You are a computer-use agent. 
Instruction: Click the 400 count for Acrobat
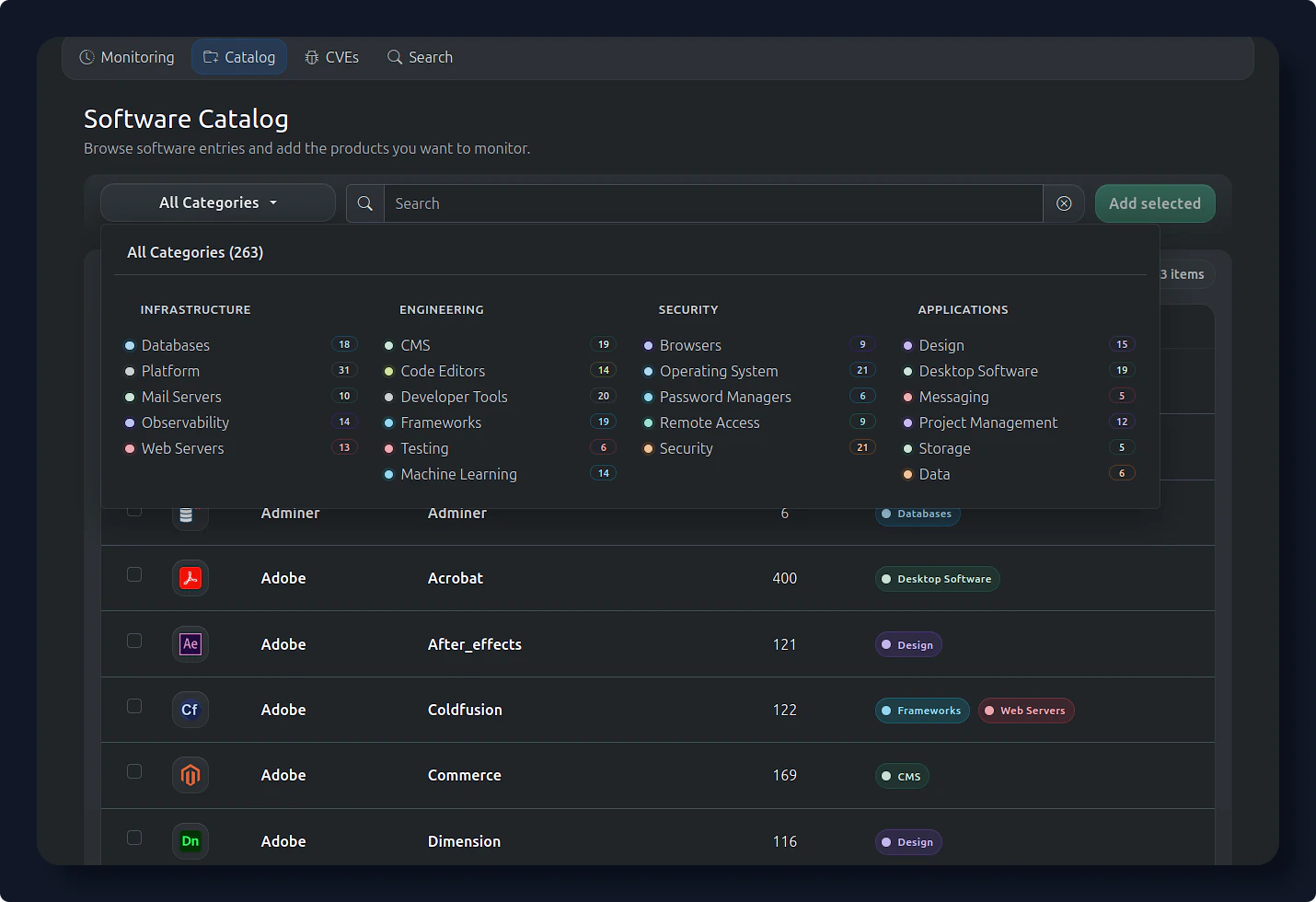[785, 578]
